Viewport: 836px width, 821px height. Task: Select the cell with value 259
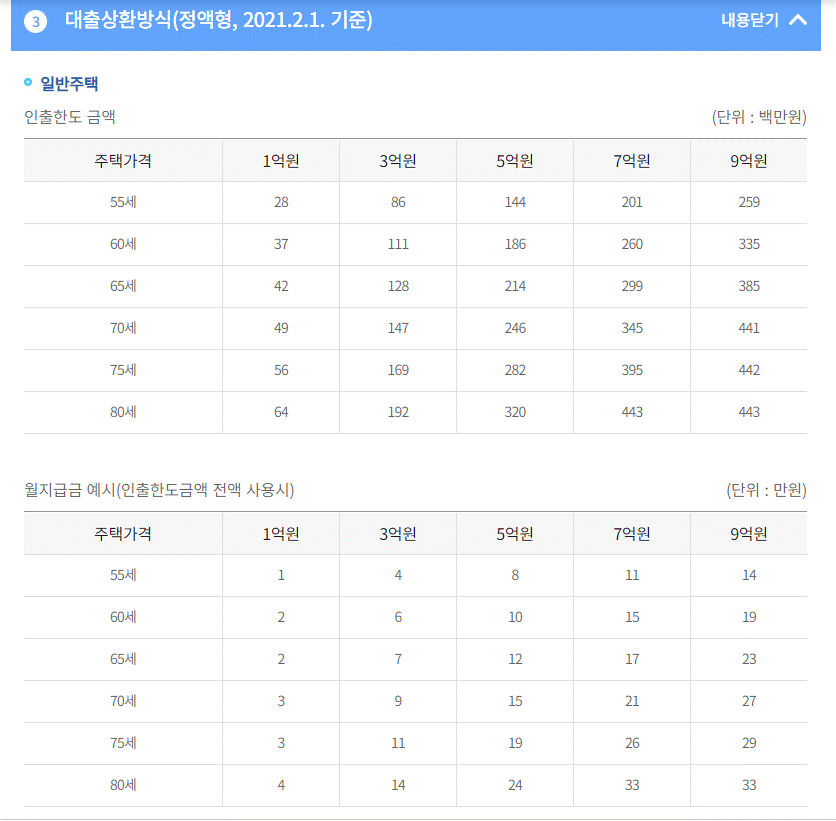pos(749,202)
